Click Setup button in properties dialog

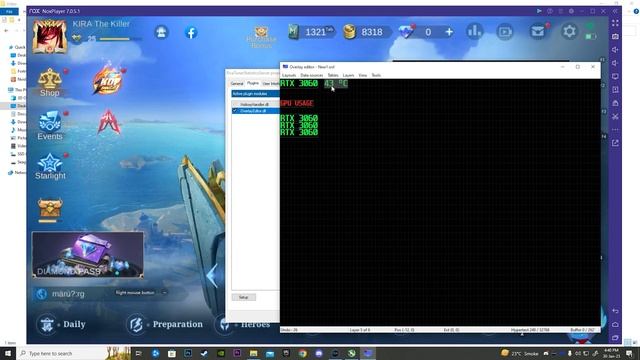coord(243,297)
